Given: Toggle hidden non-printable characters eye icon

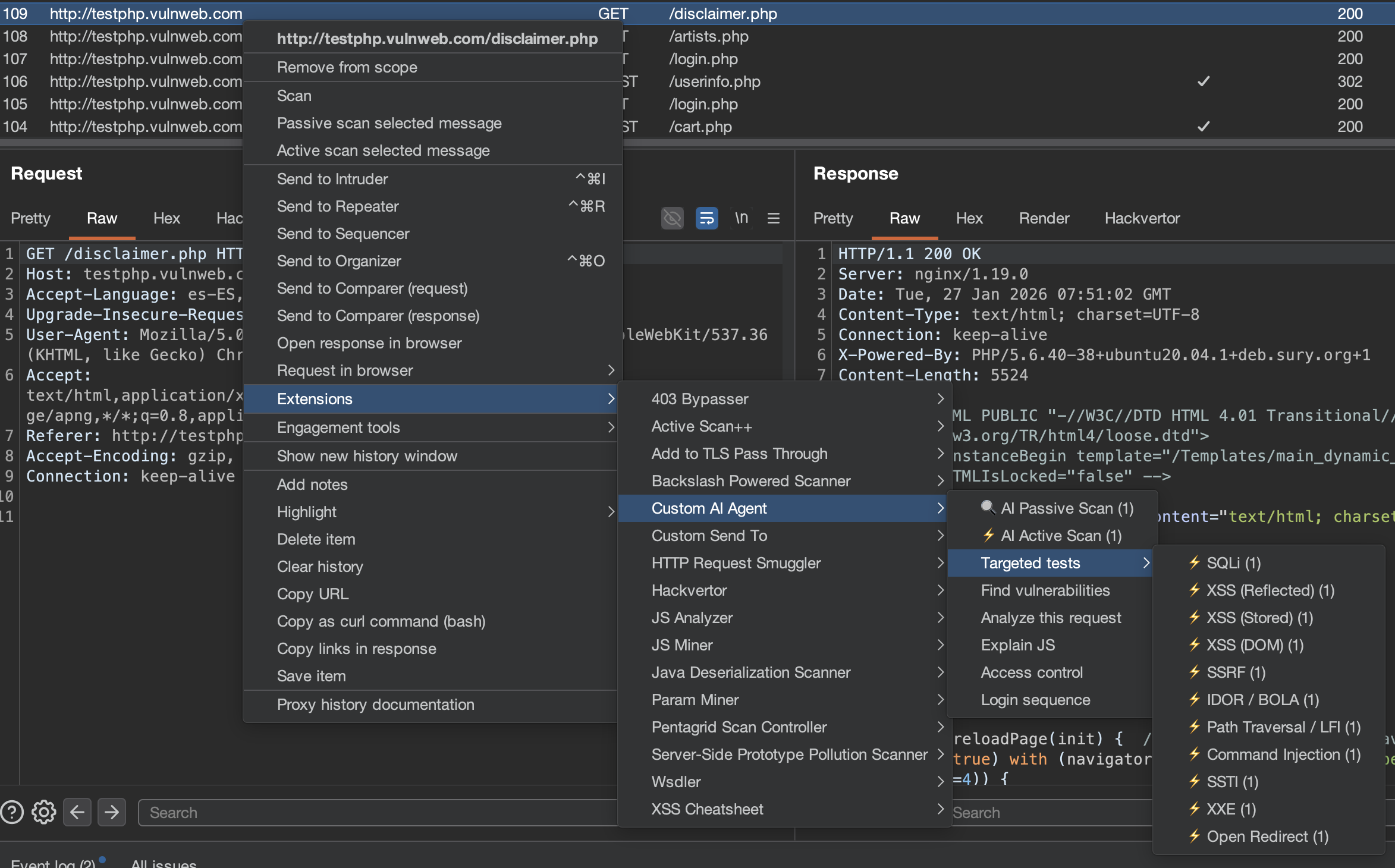Looking at the screenshot, I should [672, 218].
